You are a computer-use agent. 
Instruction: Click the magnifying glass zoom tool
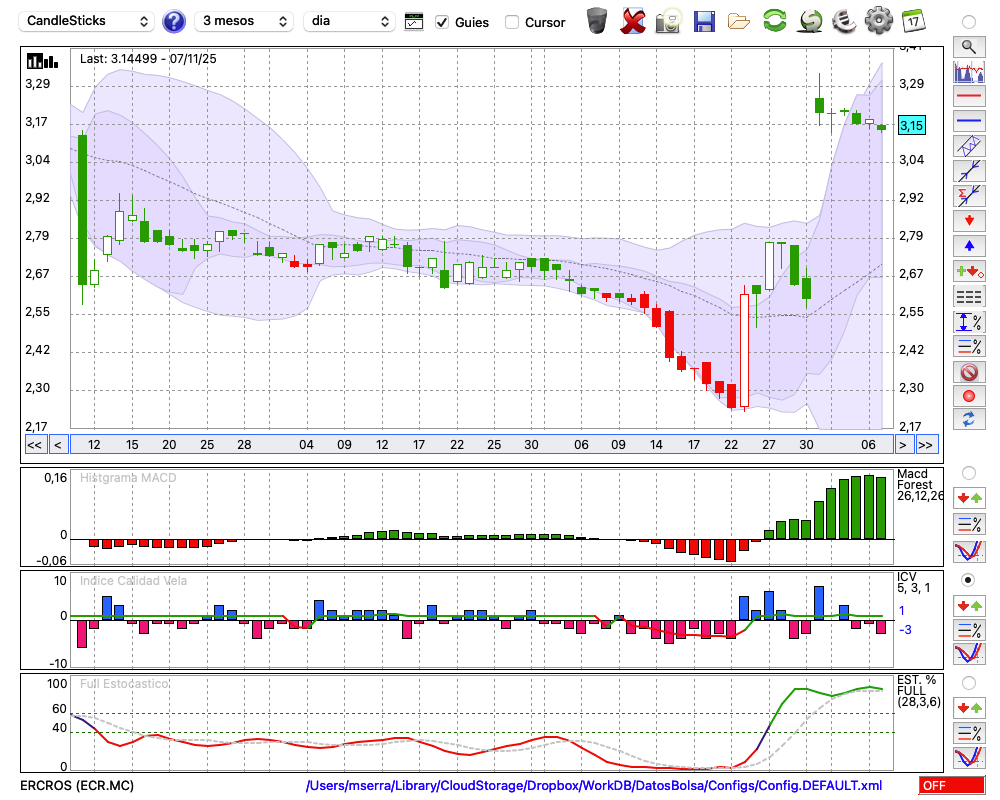coord(968,46)
